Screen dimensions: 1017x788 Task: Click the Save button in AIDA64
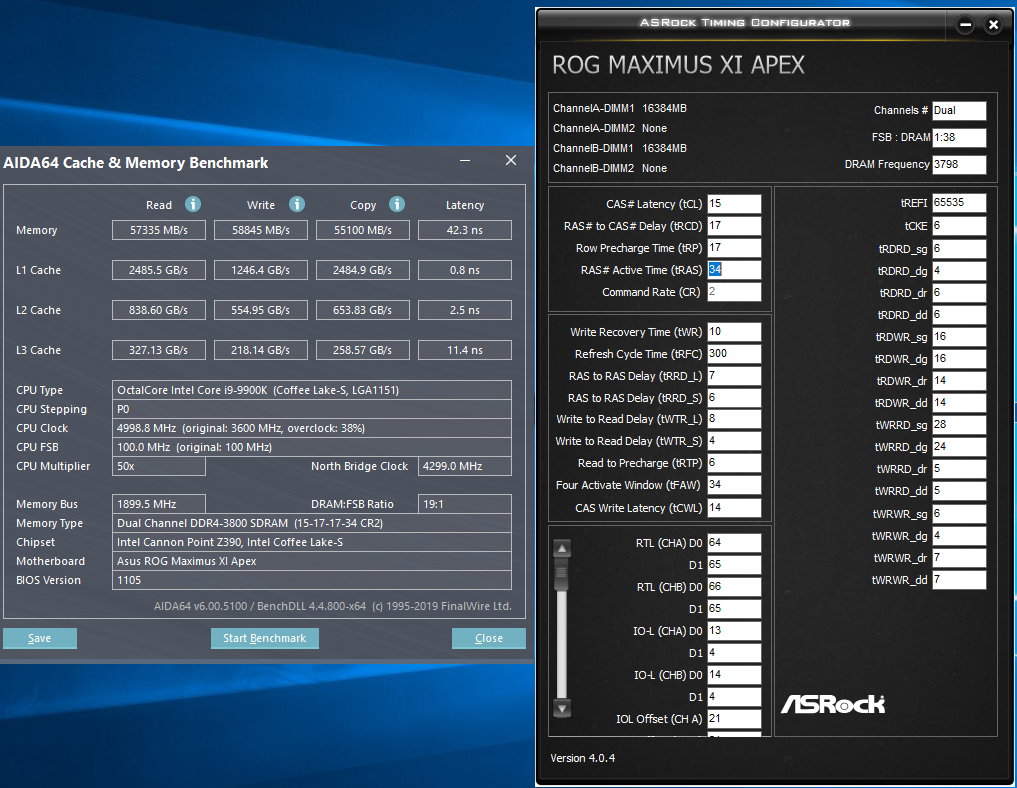click(x=40, y=638)
